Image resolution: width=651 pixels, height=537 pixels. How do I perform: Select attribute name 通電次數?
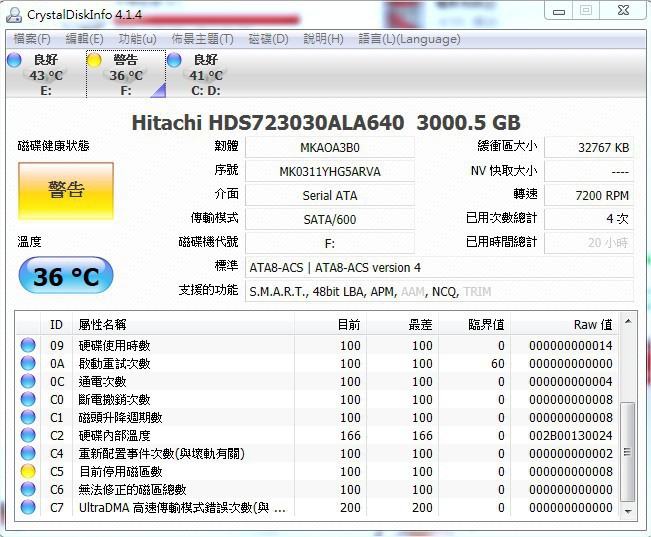point(103,382)
